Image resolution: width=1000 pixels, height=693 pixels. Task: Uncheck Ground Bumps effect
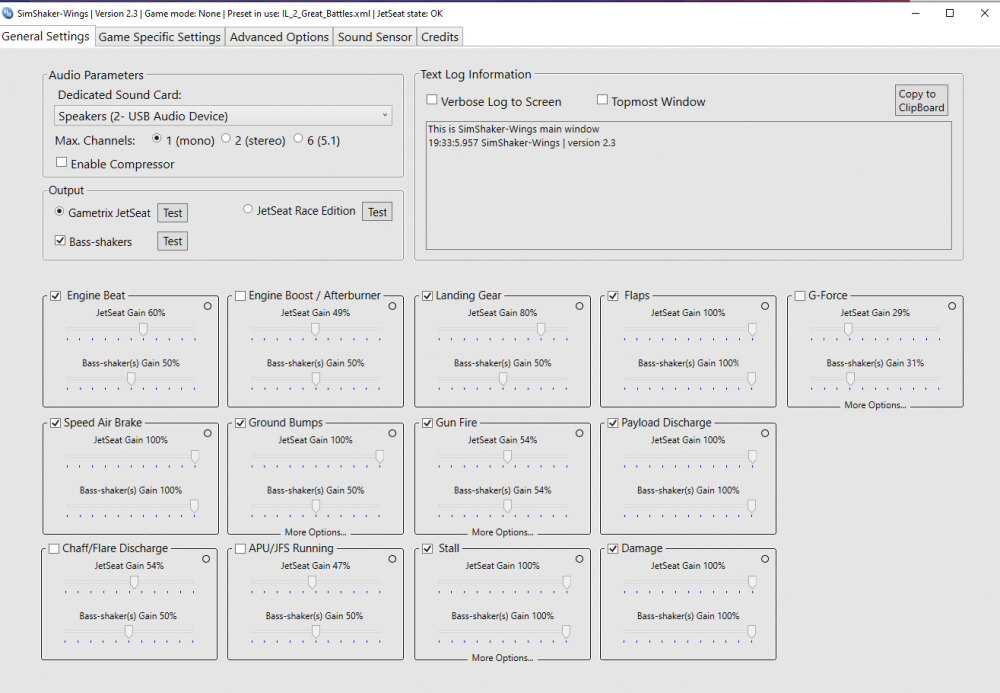240,423
